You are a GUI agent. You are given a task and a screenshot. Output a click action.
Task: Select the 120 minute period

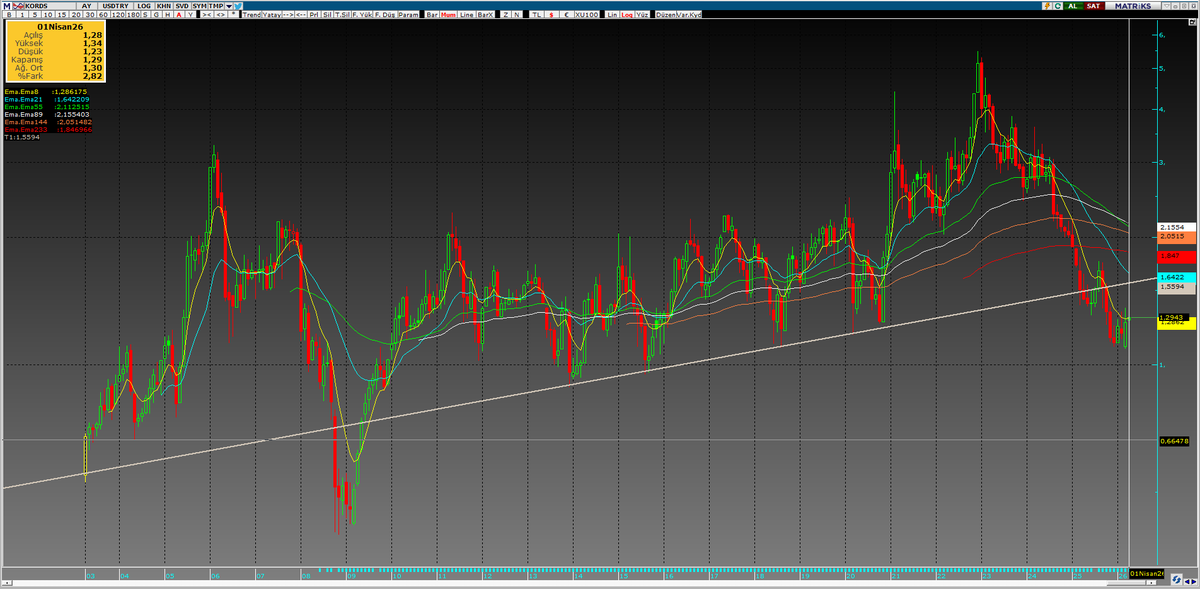(119, 15)
